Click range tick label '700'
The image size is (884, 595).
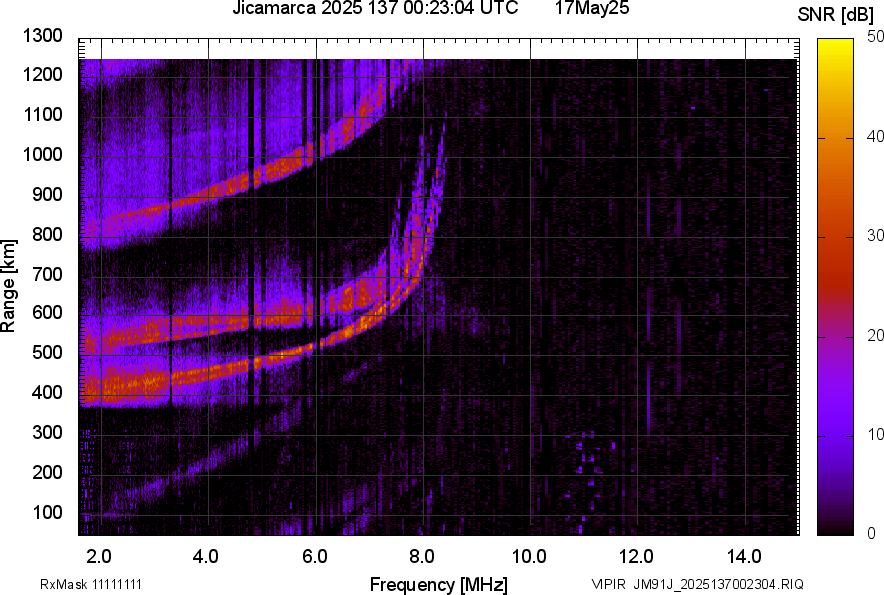pyautogui.click(x=47, y=274)
